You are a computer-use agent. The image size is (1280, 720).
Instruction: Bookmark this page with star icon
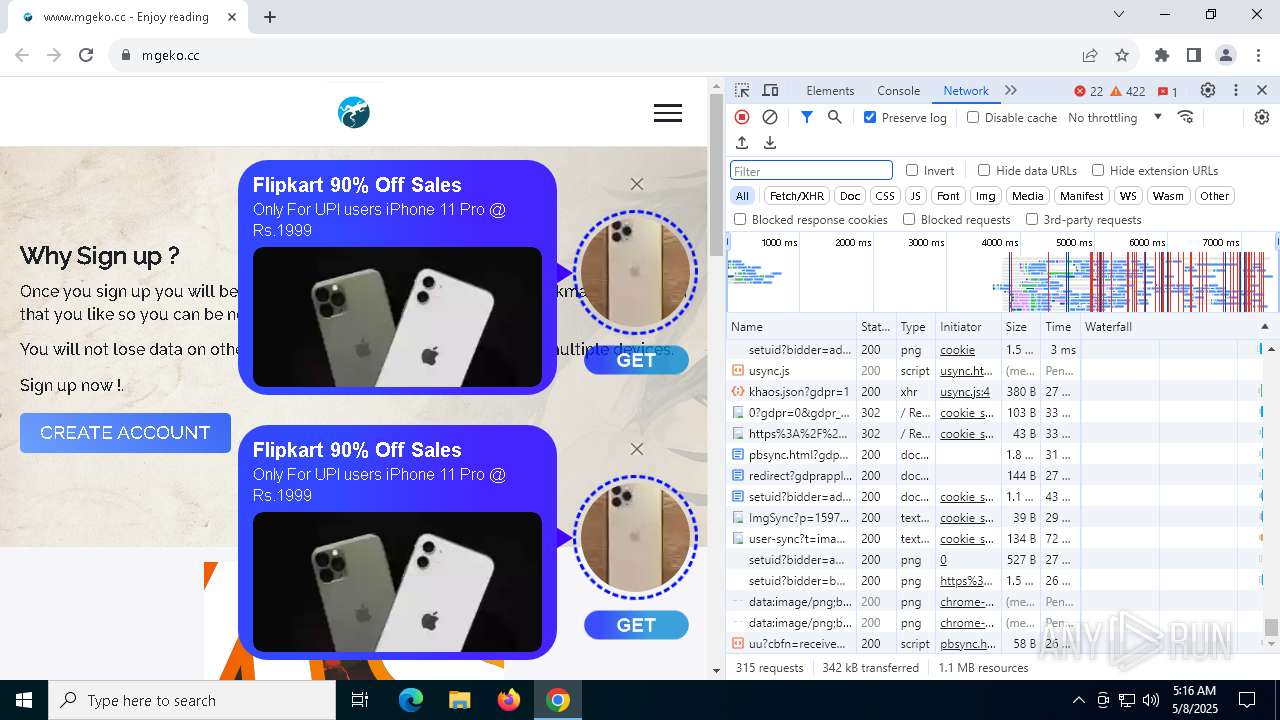pos(1122,55)
